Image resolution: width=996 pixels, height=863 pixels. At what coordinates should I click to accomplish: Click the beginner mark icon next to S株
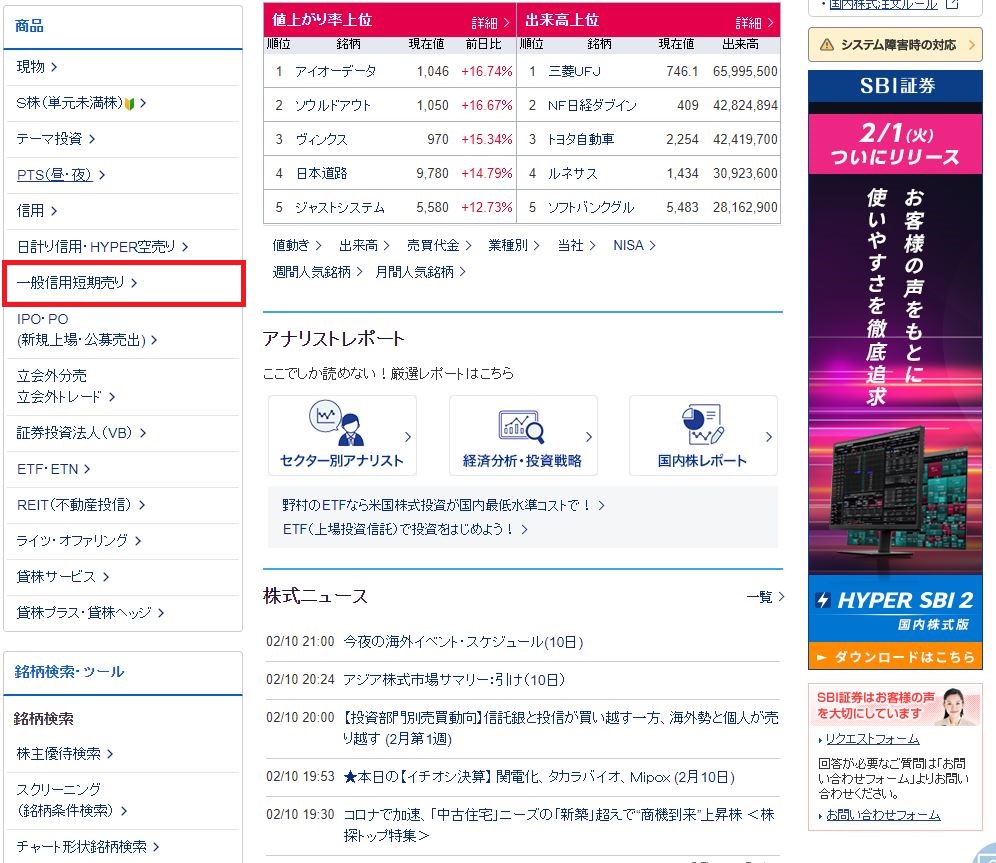(x=130, y=104)
